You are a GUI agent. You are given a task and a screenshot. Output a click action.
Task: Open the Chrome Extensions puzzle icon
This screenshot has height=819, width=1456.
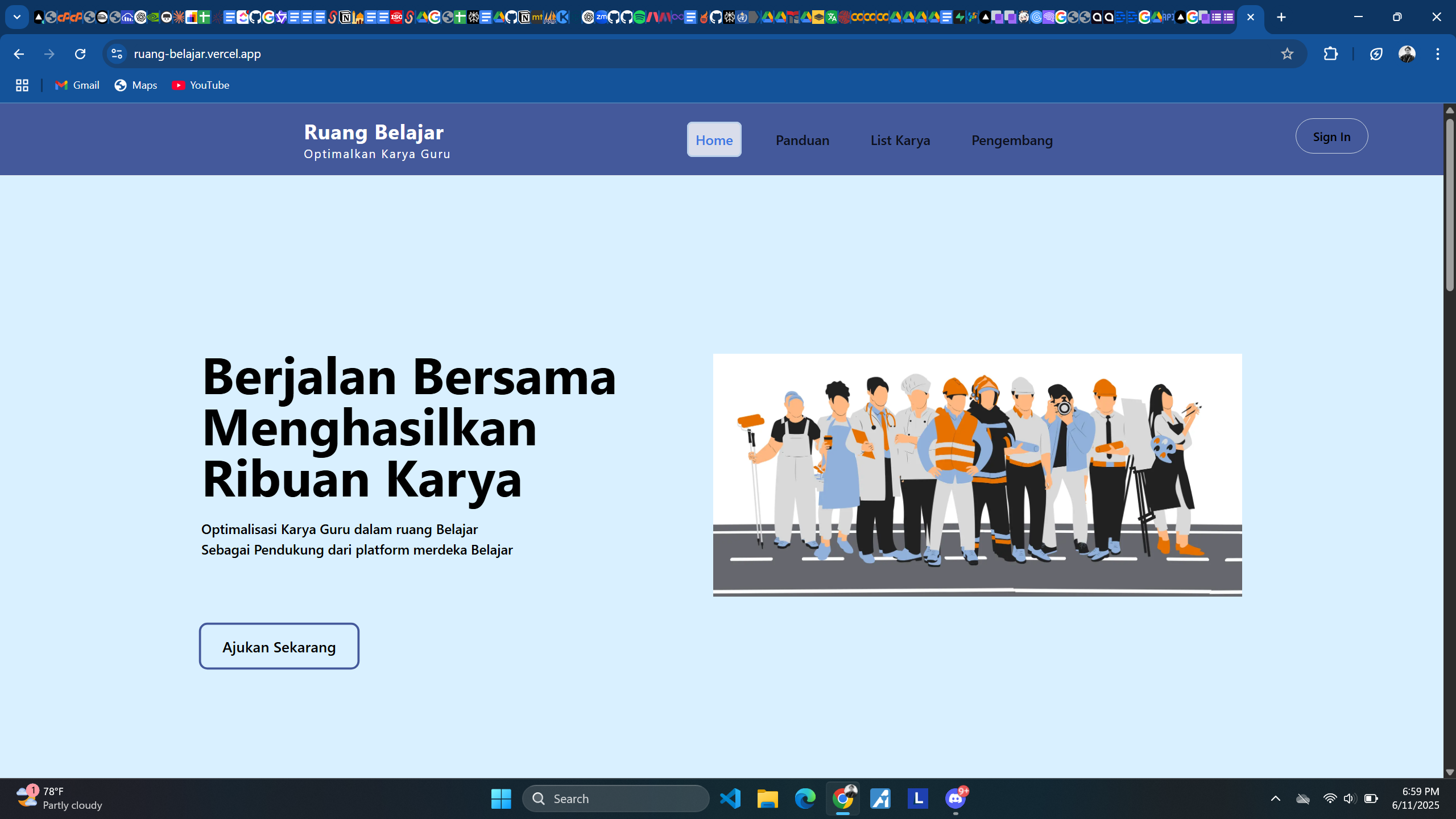point(1330,54)
